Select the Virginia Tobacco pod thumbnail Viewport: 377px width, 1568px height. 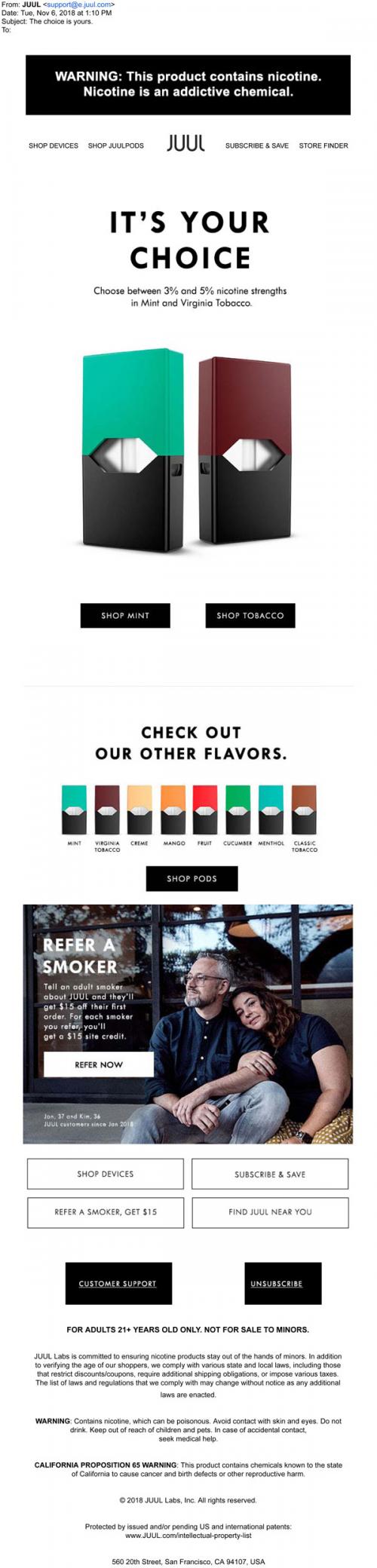[x=107, y=809]
